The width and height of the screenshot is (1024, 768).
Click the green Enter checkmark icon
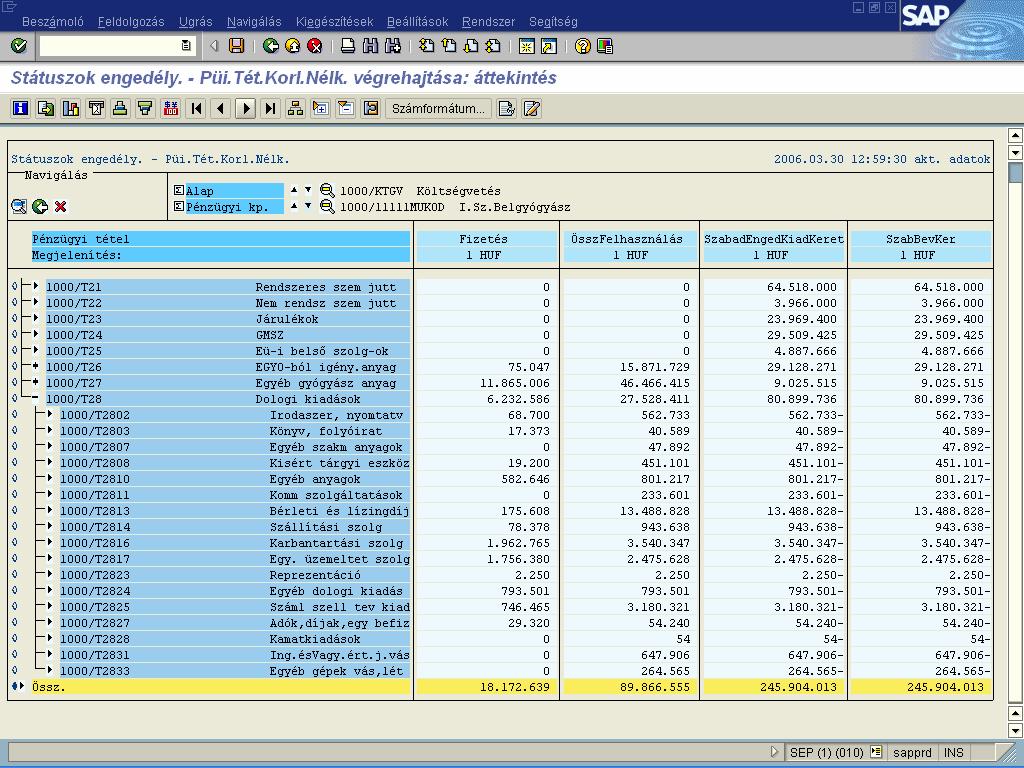(x=19, y=46)
